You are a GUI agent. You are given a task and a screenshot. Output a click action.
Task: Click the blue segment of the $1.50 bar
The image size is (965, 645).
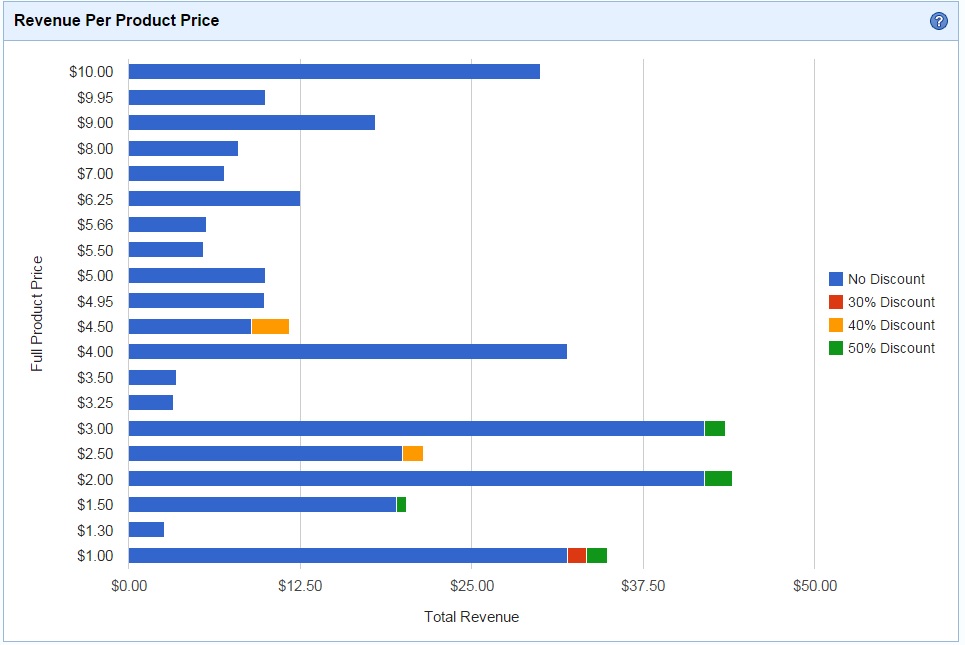(x=262, y=505)
